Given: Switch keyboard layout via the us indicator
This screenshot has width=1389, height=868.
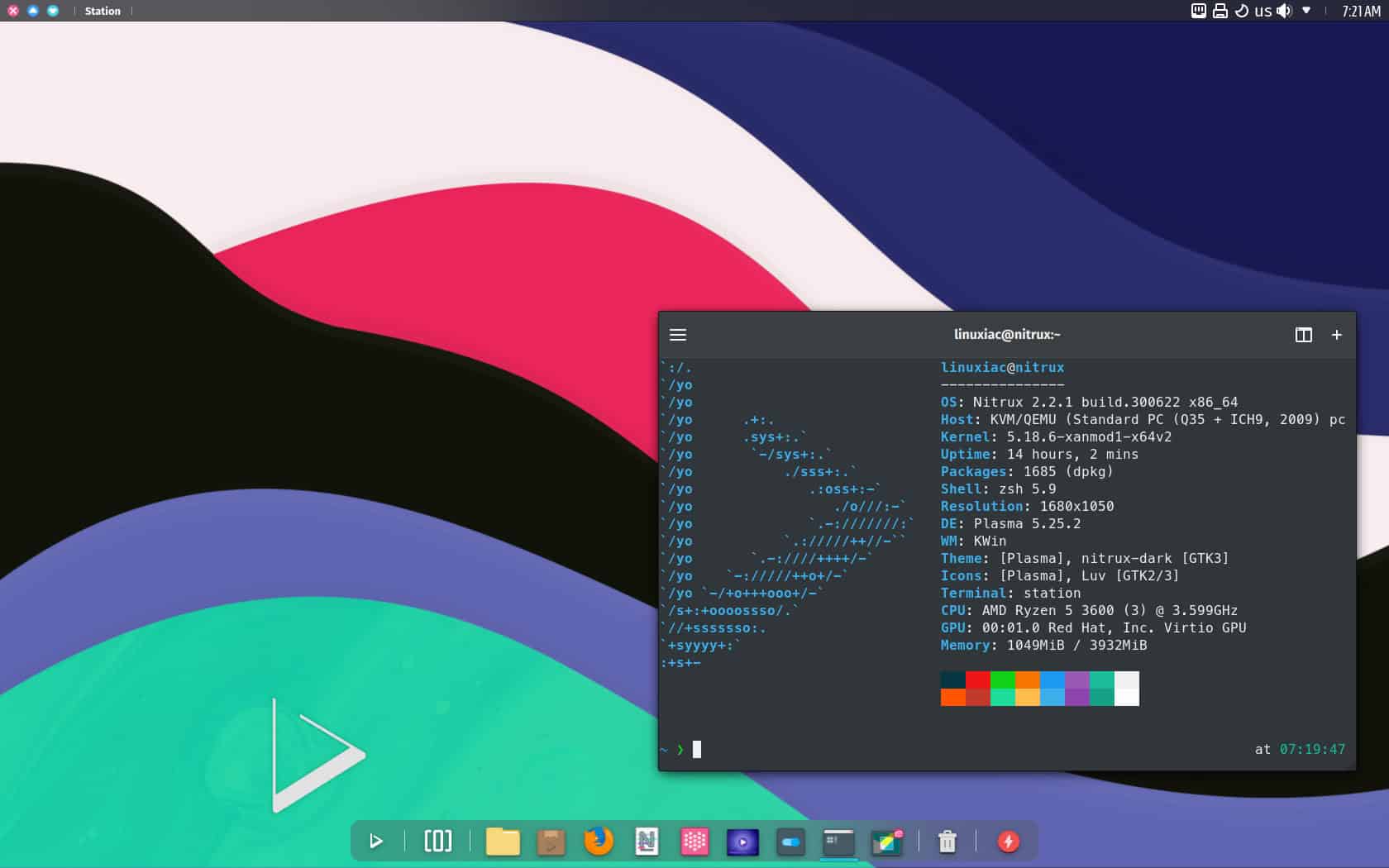Looking at the screenshot, I should coord(1263,11).
